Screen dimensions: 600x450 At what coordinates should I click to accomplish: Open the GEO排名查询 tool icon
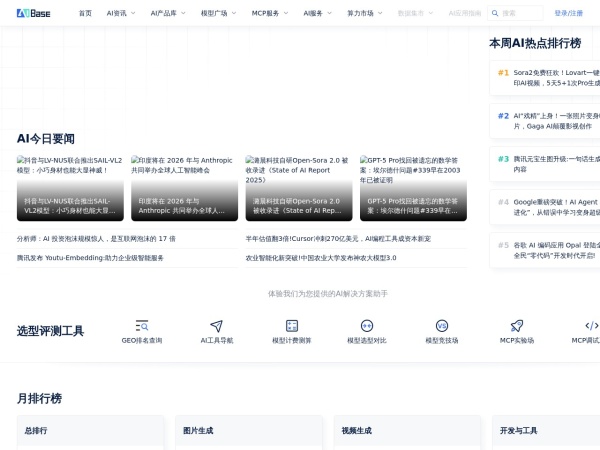(x=142, y=326)
